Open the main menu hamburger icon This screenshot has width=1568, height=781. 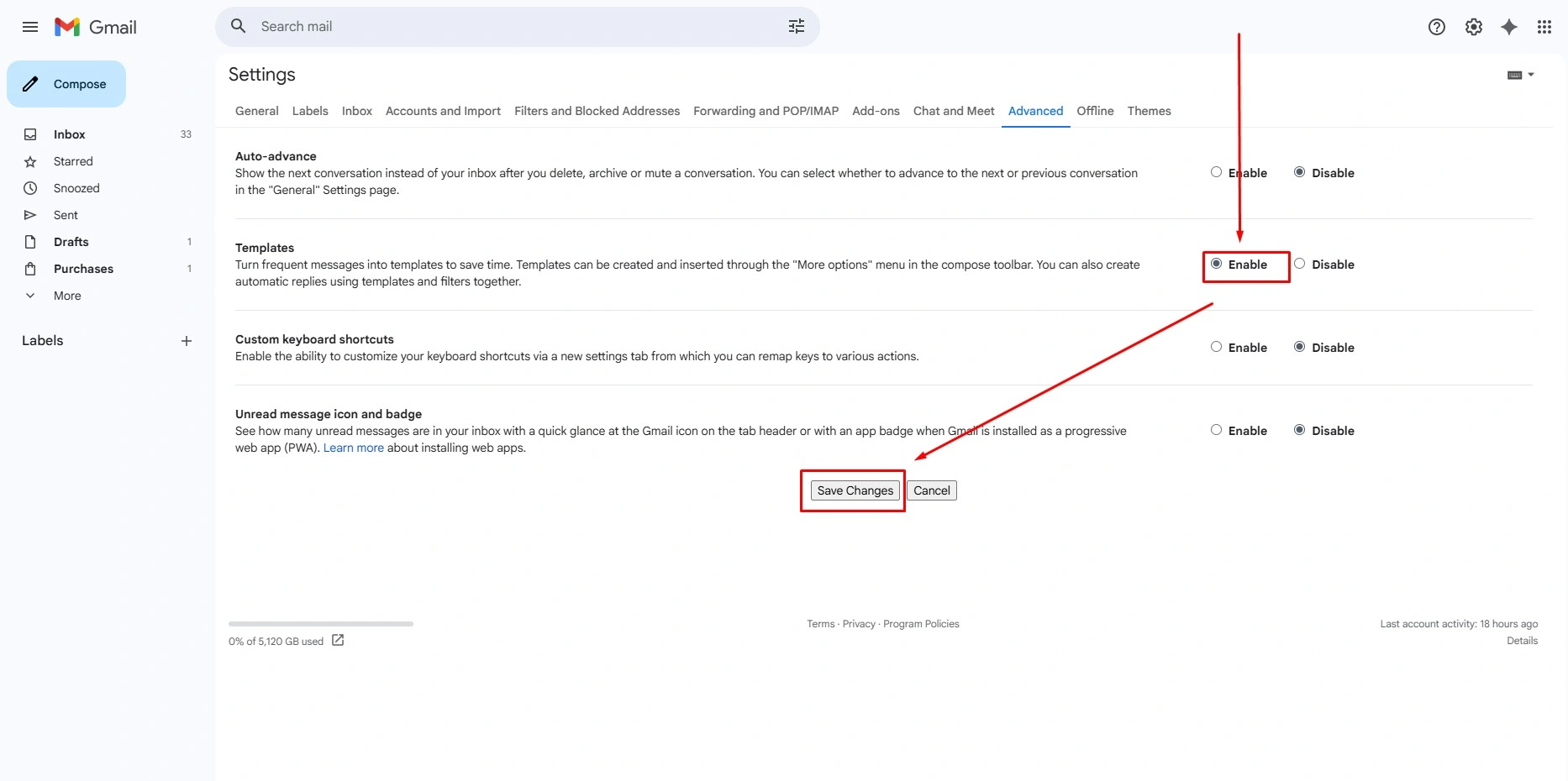click(x=30, y=27)
